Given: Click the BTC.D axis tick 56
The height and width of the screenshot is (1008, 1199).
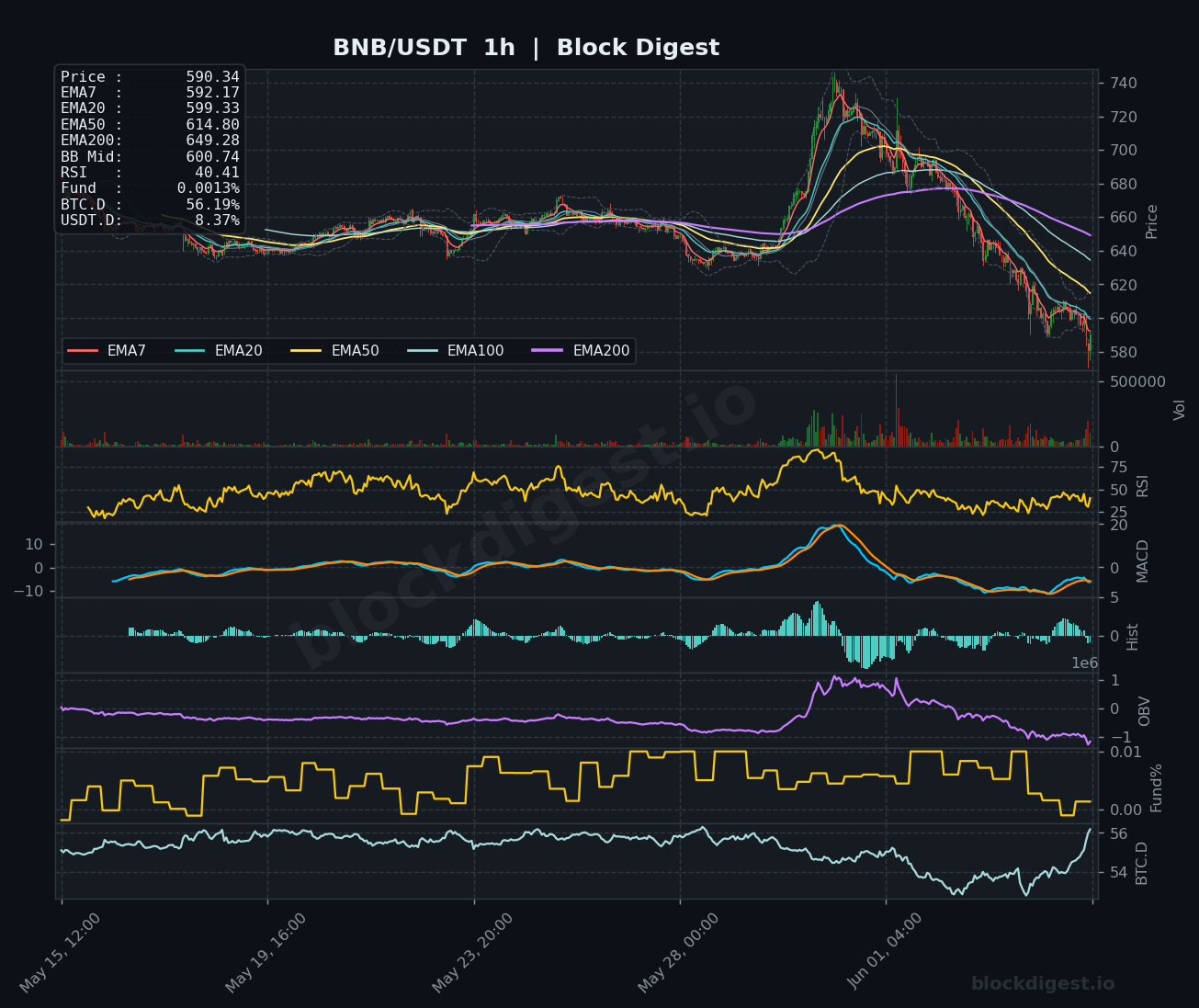Looking at the screenshot, I should pyautogui.click(x=1119, y=834).
